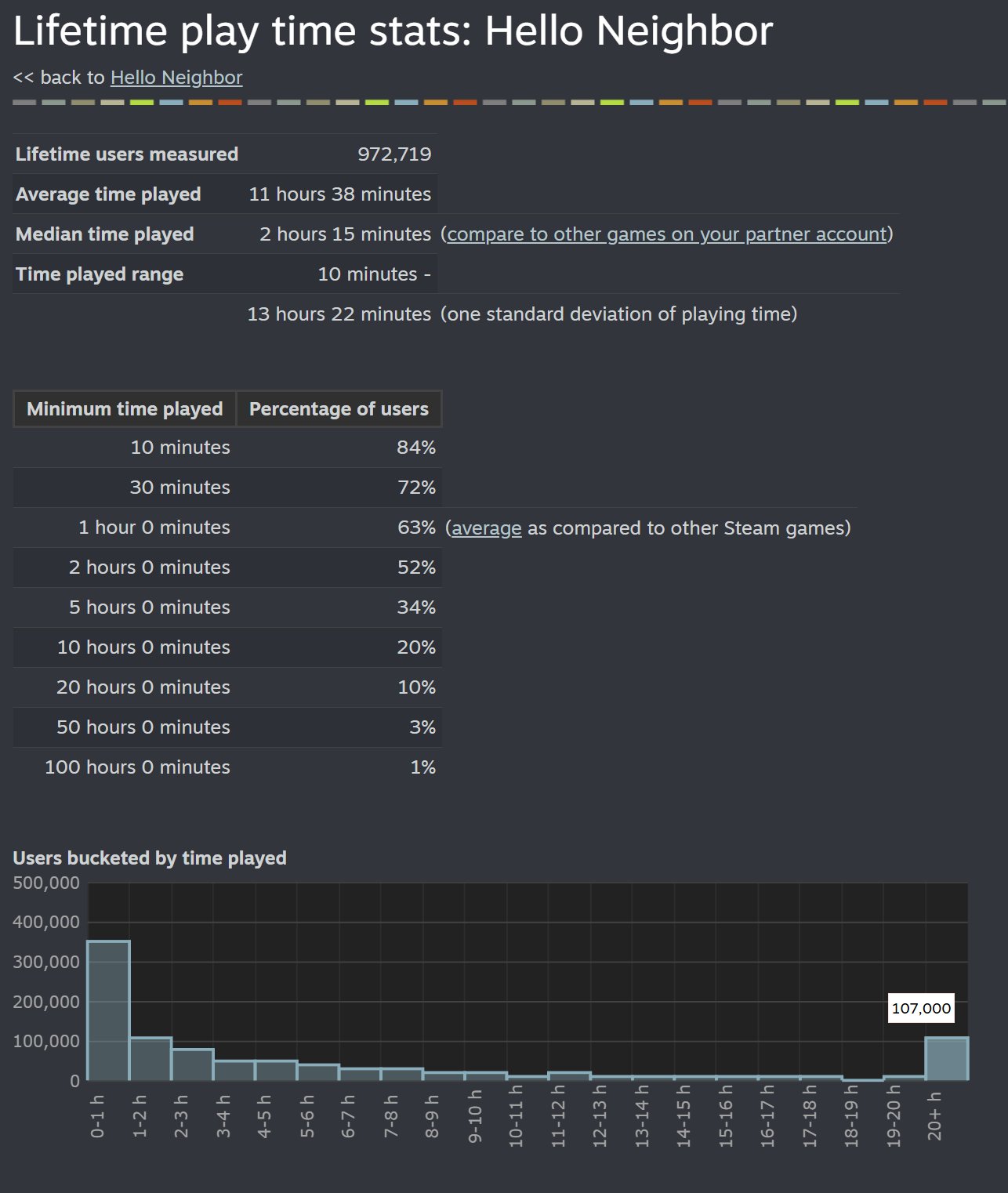Click the 84% percentage cell
Viewport: 1008px width, 1193px height.
[415, 448]
